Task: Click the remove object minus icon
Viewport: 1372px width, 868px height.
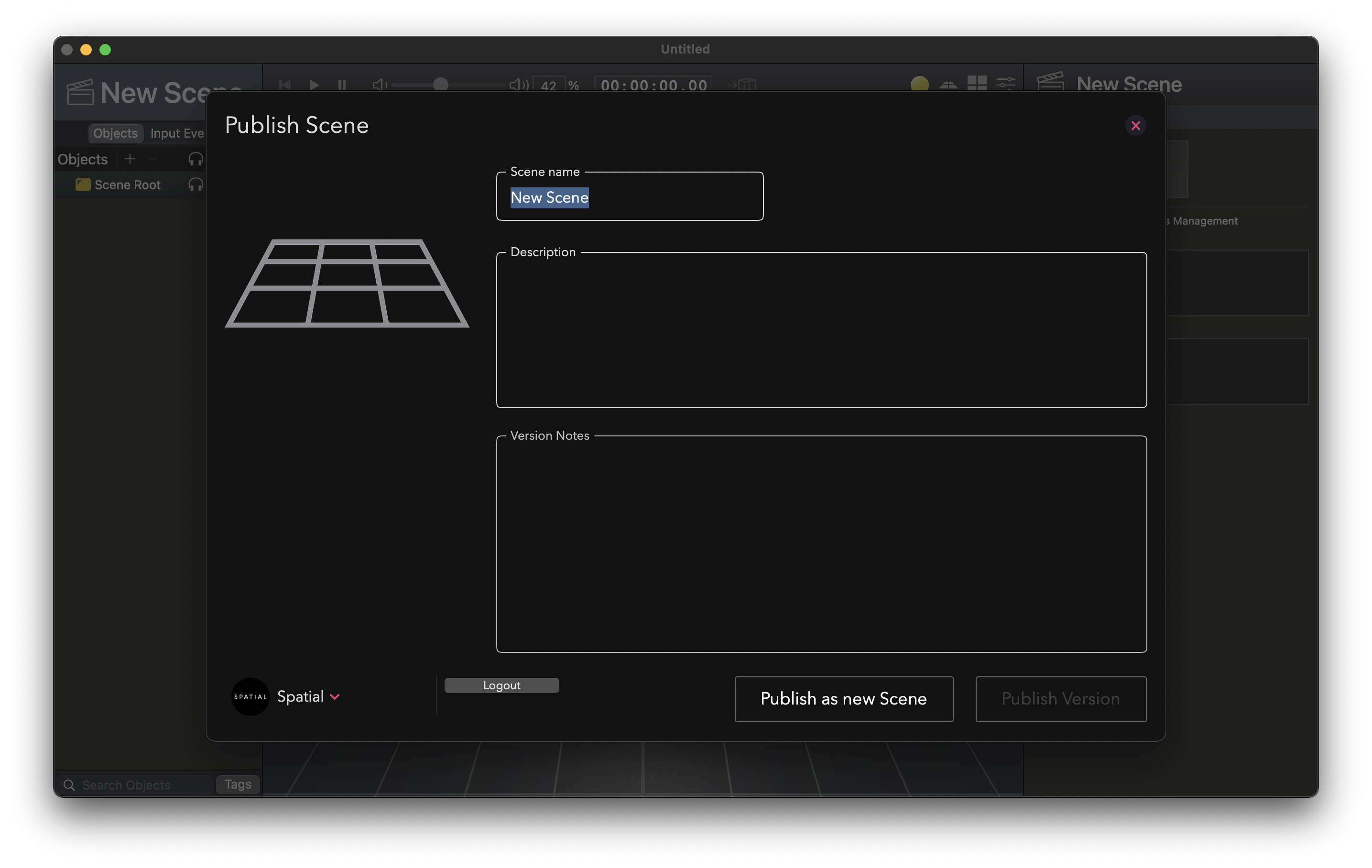Action: pyautogui.click(x=153, y=159)
